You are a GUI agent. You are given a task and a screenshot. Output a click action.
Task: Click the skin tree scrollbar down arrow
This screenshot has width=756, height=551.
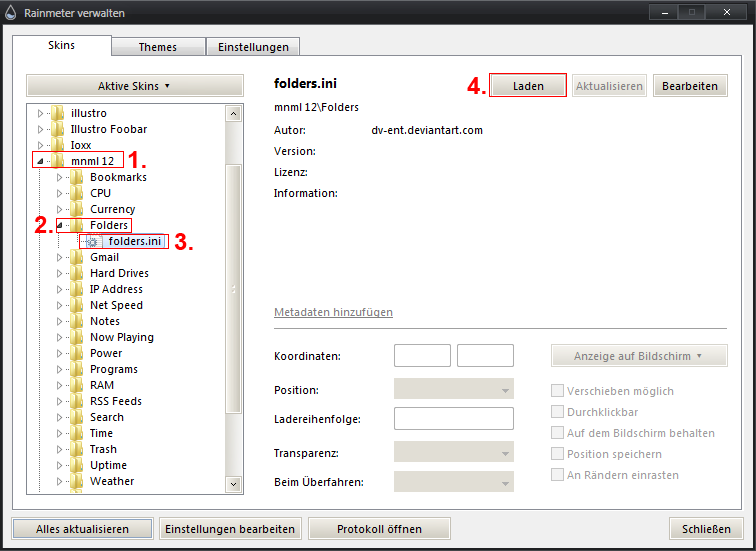click(234, 485)
